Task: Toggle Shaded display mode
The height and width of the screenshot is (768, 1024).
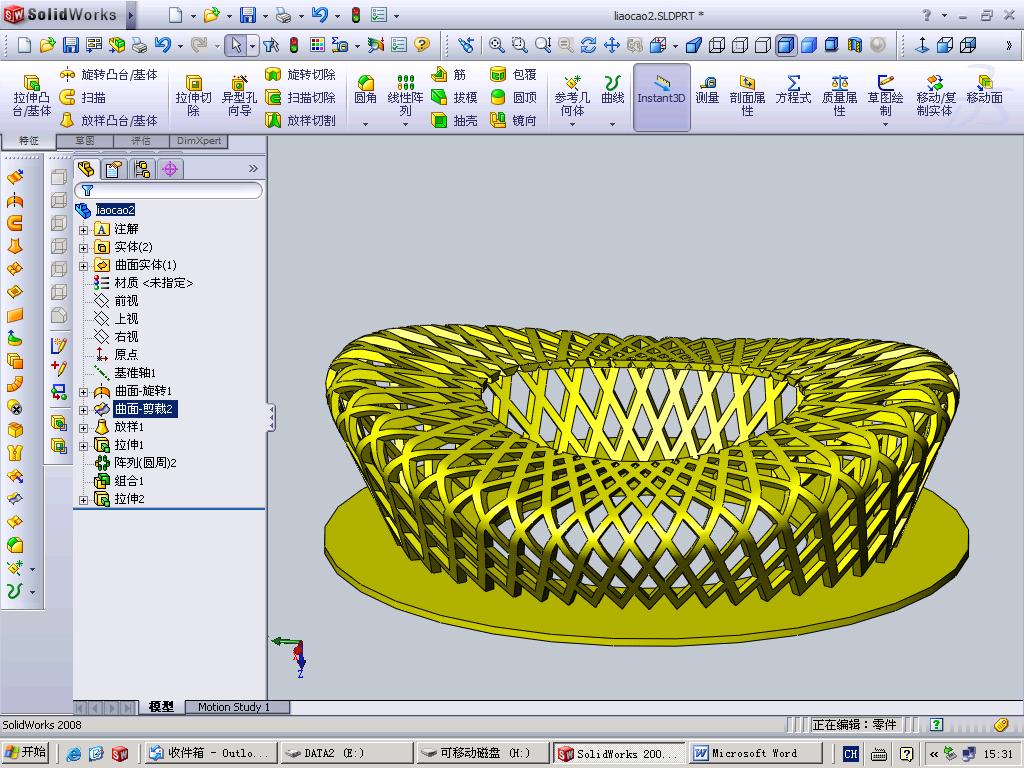Action: click(808, 44)
